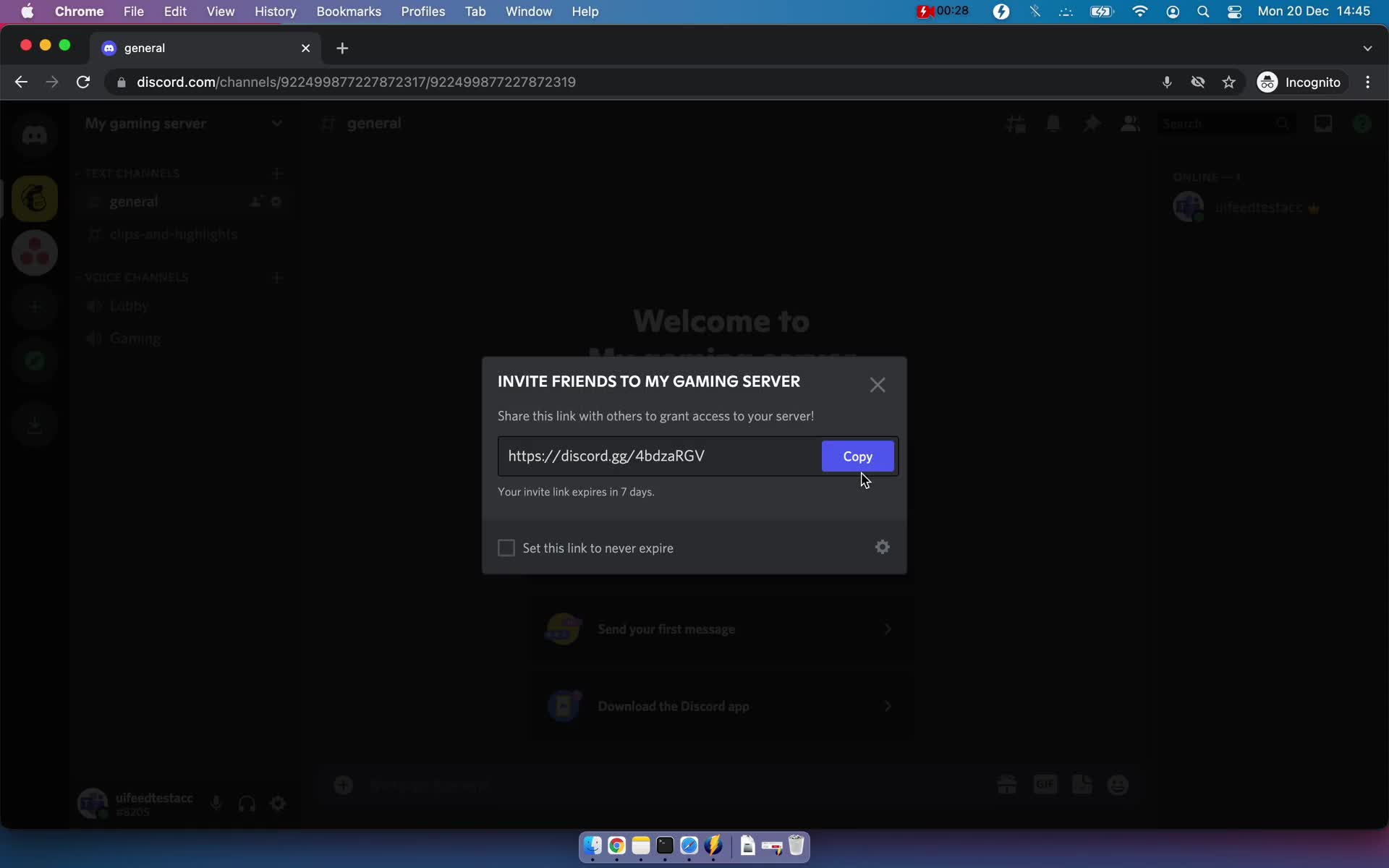Screen dimensions: 1389x868
Task: Open the Help icon in Discord header
Action: (1362, 124)
